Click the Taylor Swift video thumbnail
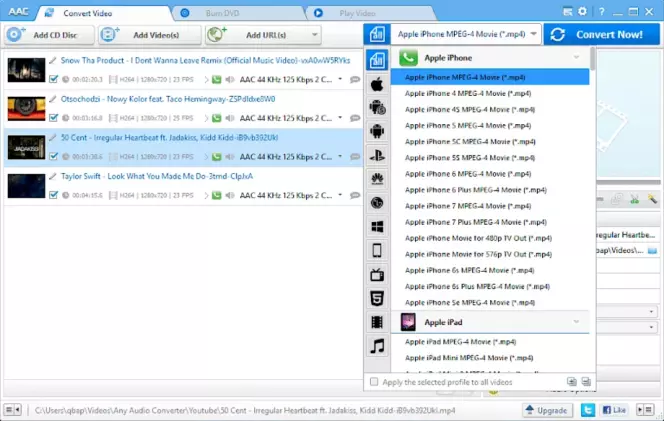This screenshot has height=421, width=664. coord(26,186)
